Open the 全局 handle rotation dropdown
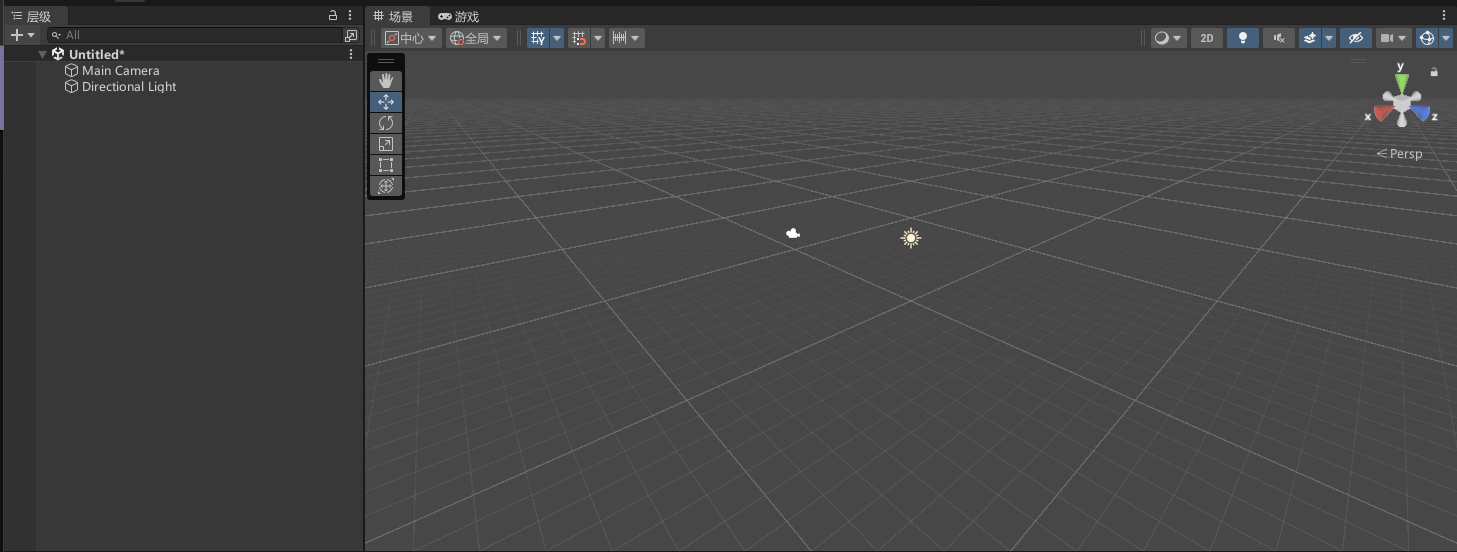The height and width of the screenshot is (552, 1457). (476, 38)
